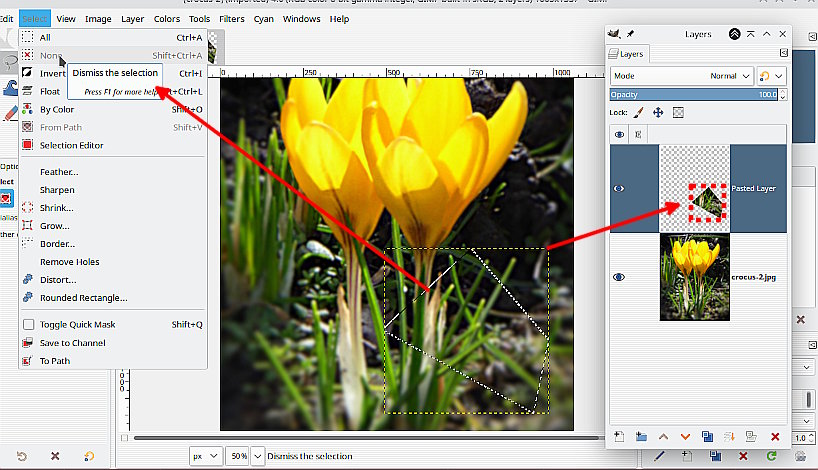Switch to the Layers tab

point(626,54)
